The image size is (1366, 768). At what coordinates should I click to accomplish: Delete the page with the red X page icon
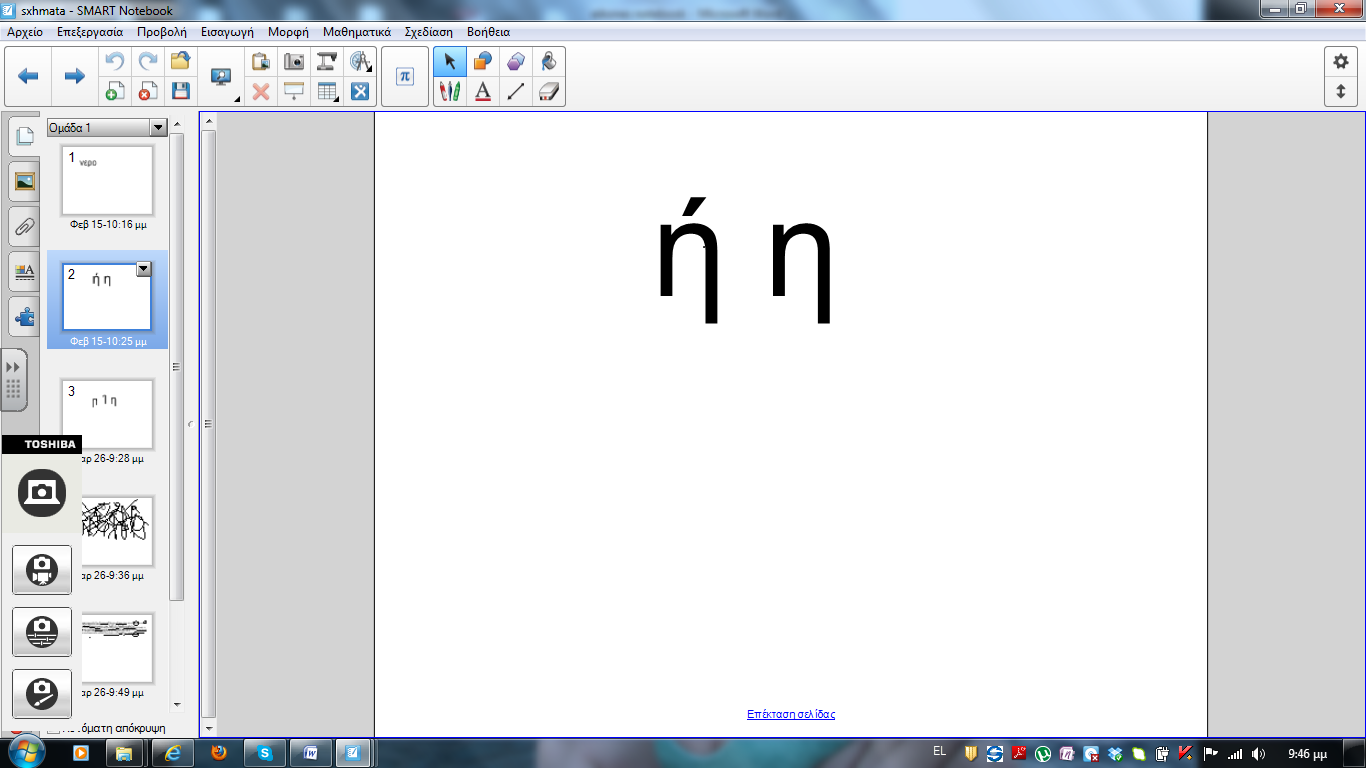click(x=148, y=91)
